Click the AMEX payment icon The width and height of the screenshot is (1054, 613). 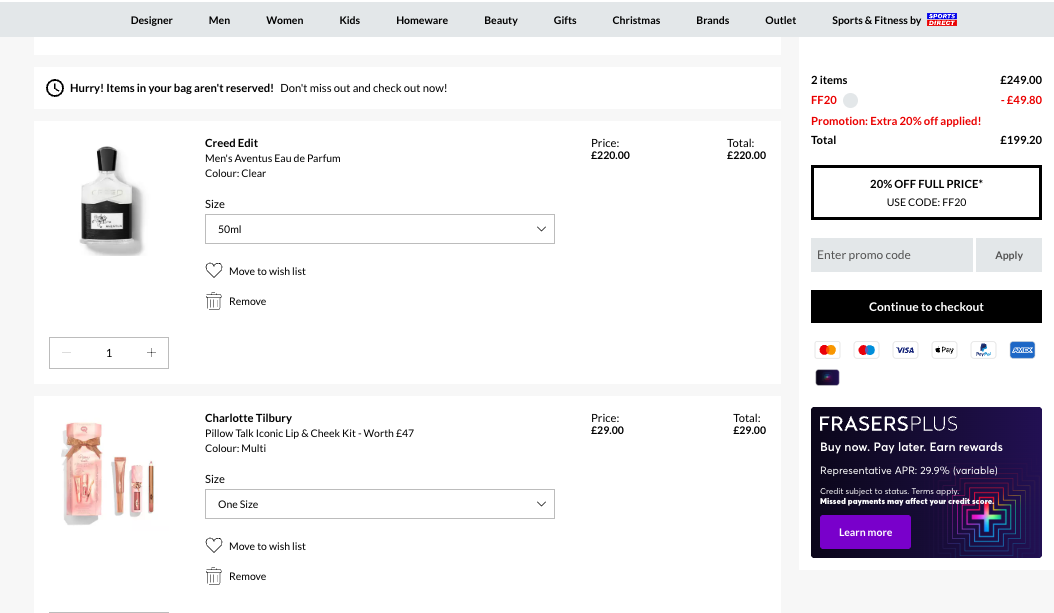(x=1021, y=349)
